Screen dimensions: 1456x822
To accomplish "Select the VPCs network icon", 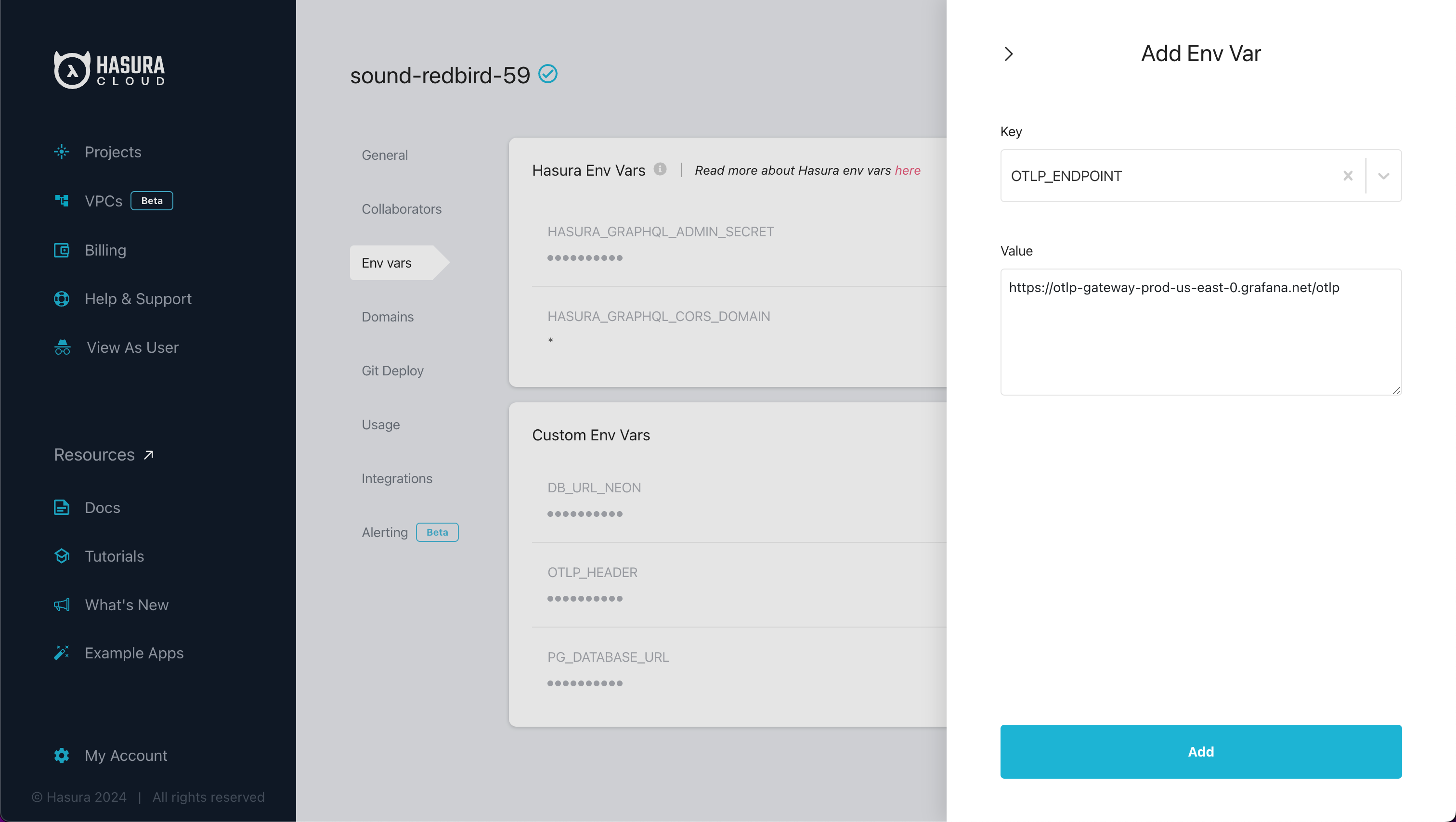I will pos(61,201).
